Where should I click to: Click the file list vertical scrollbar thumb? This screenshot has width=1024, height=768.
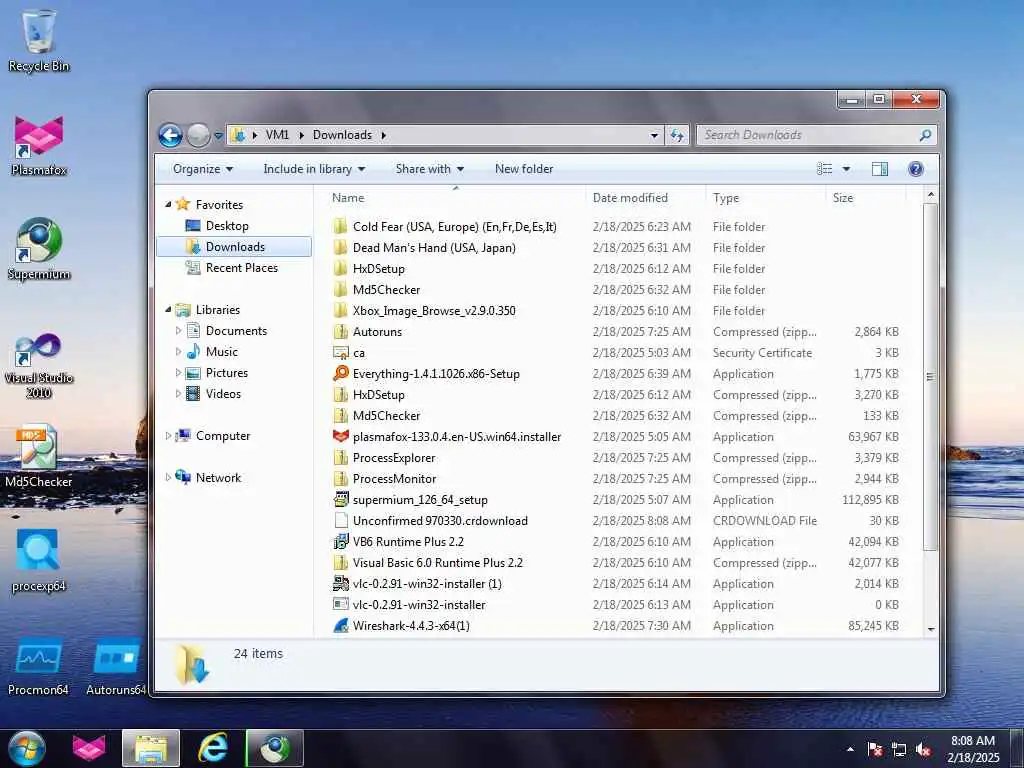pyautogui.click(x=930, y=377)
